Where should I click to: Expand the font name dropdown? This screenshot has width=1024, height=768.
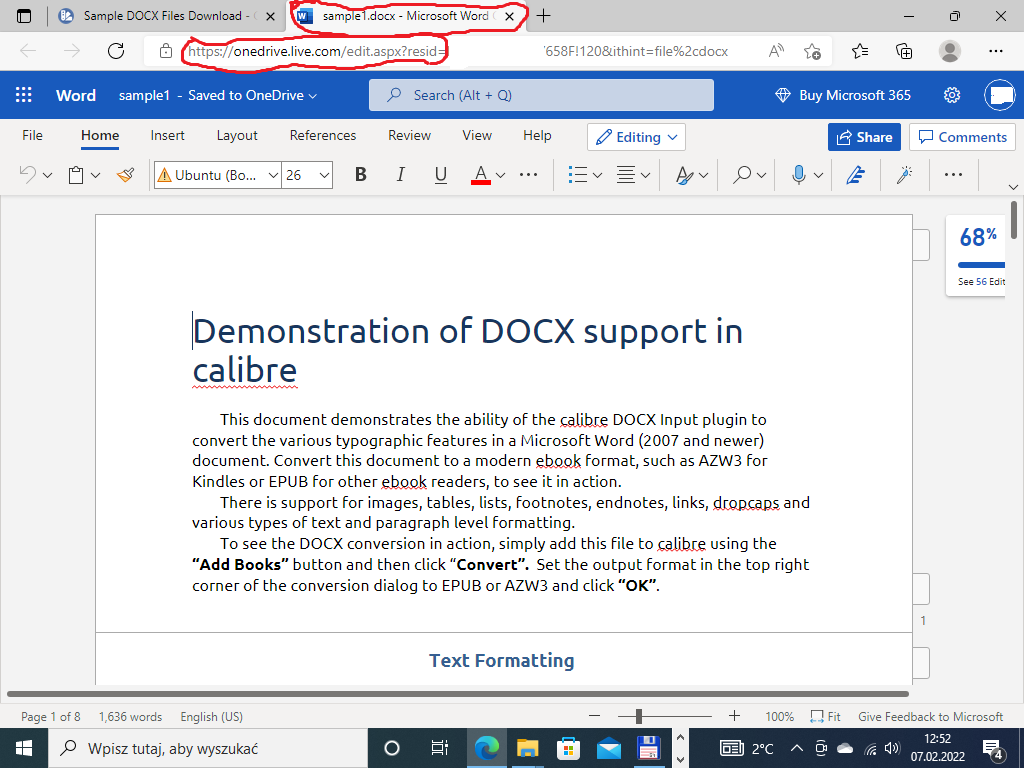tap(273, 175)
